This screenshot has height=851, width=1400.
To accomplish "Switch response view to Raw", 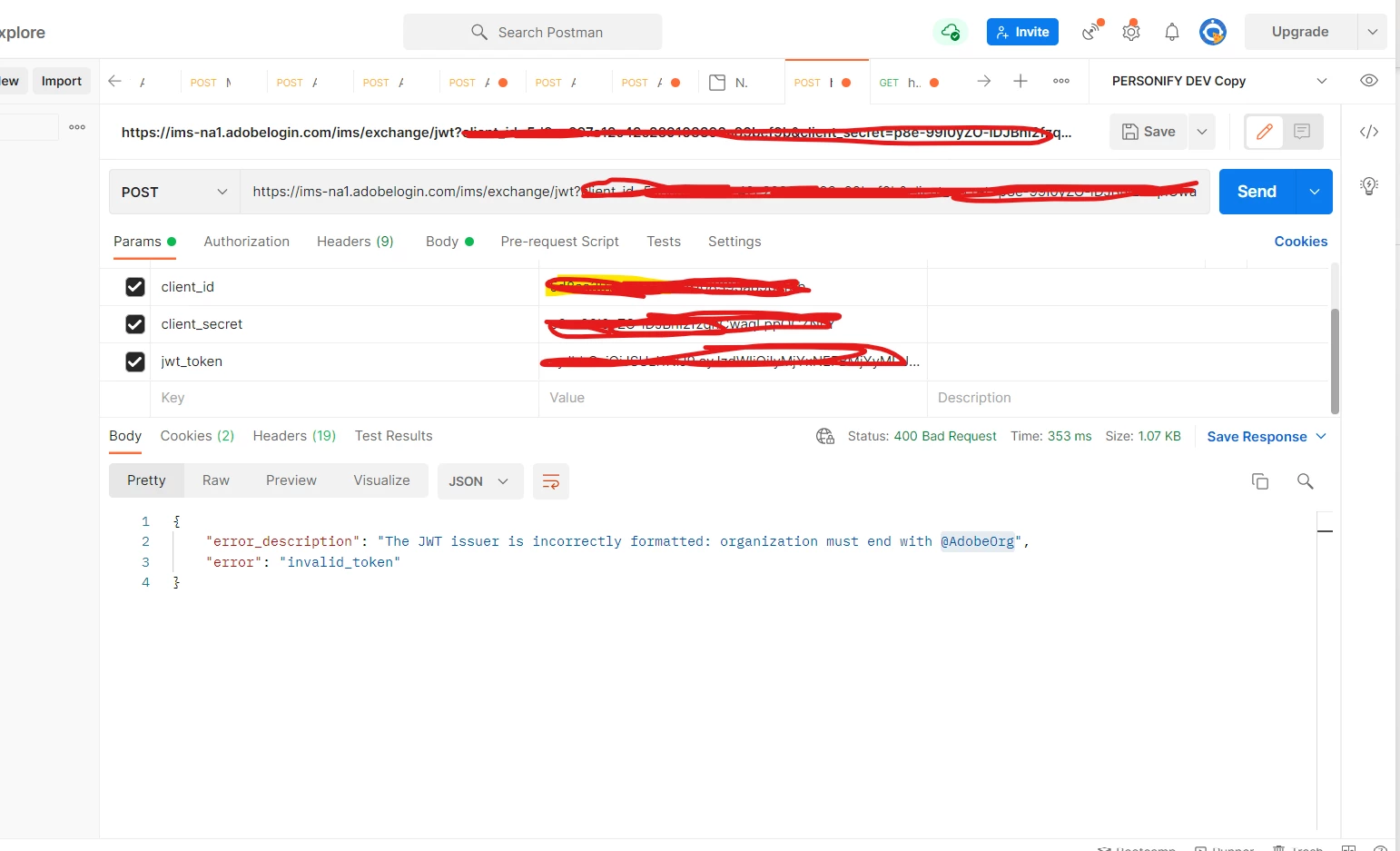I will pos(216,480).
